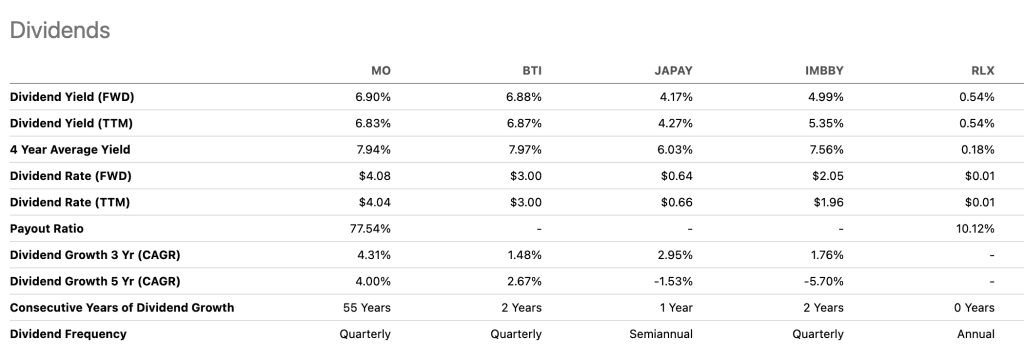Click the MO ticker column header
The width and height of the screenshot is (1024, 360).
(x=381, y=71)
